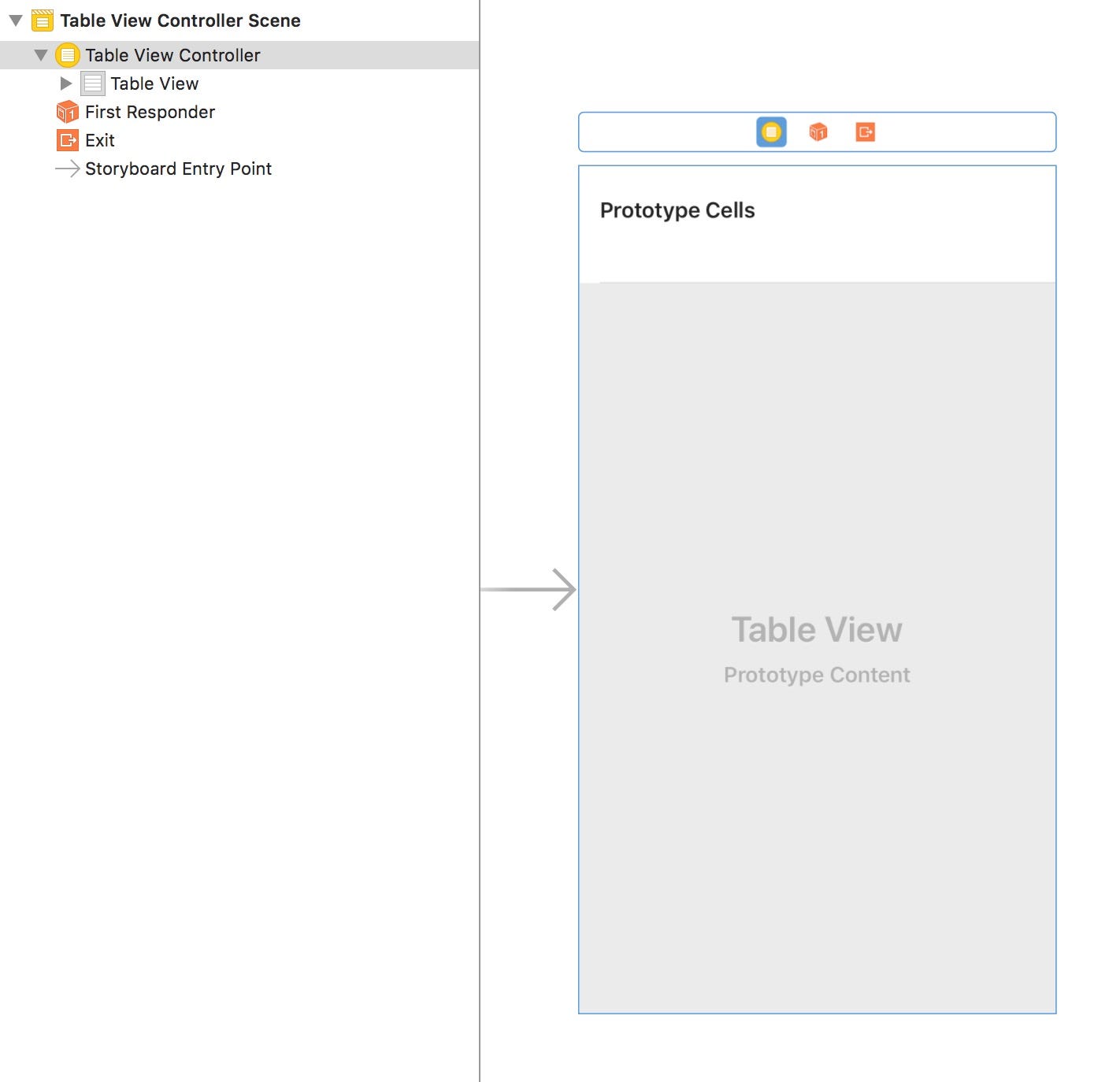1120x1082 pixels.
Task: Click the Table View Controller outline row
Action: tap(172, 55)
